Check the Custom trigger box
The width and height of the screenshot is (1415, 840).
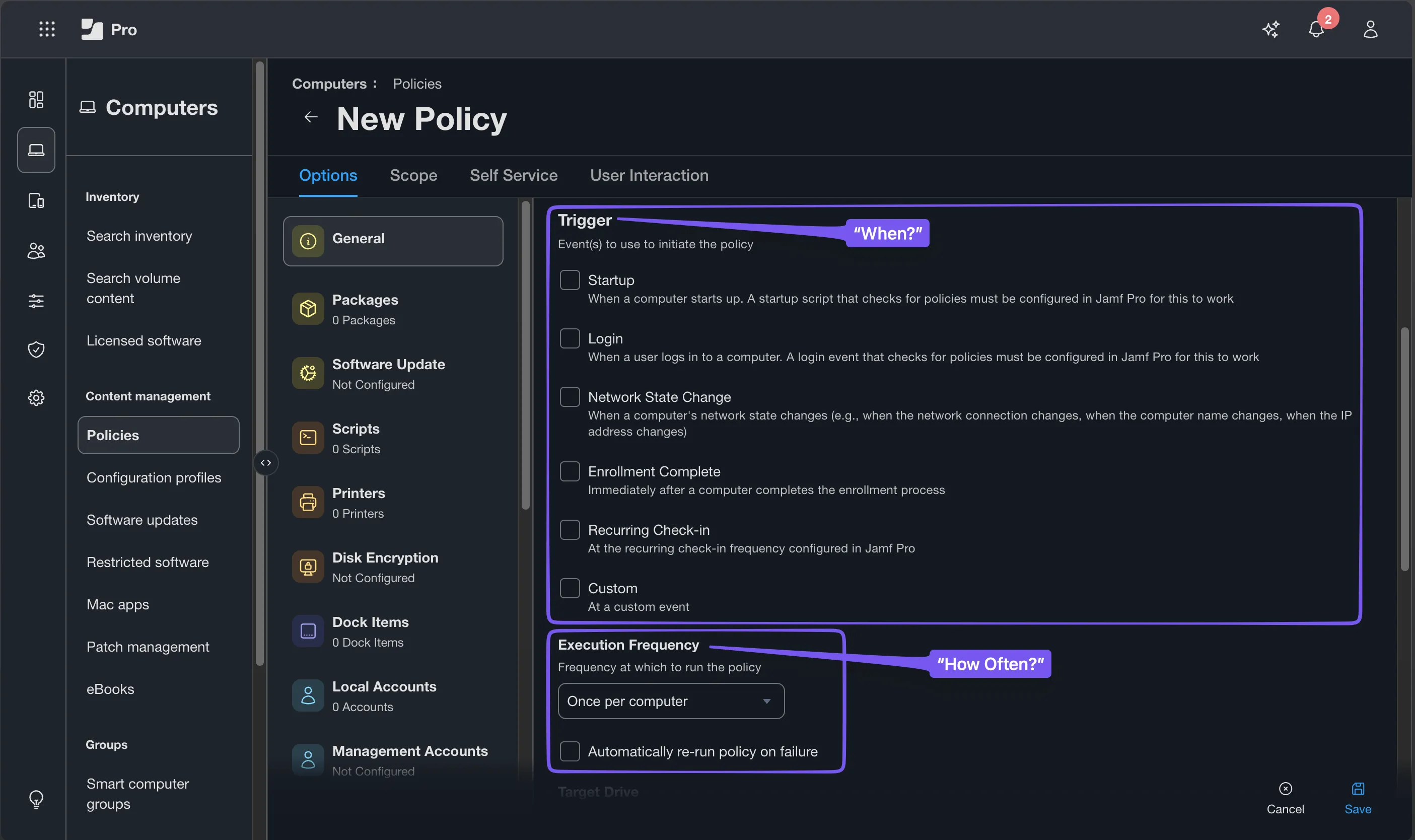[x=570, y=588]
